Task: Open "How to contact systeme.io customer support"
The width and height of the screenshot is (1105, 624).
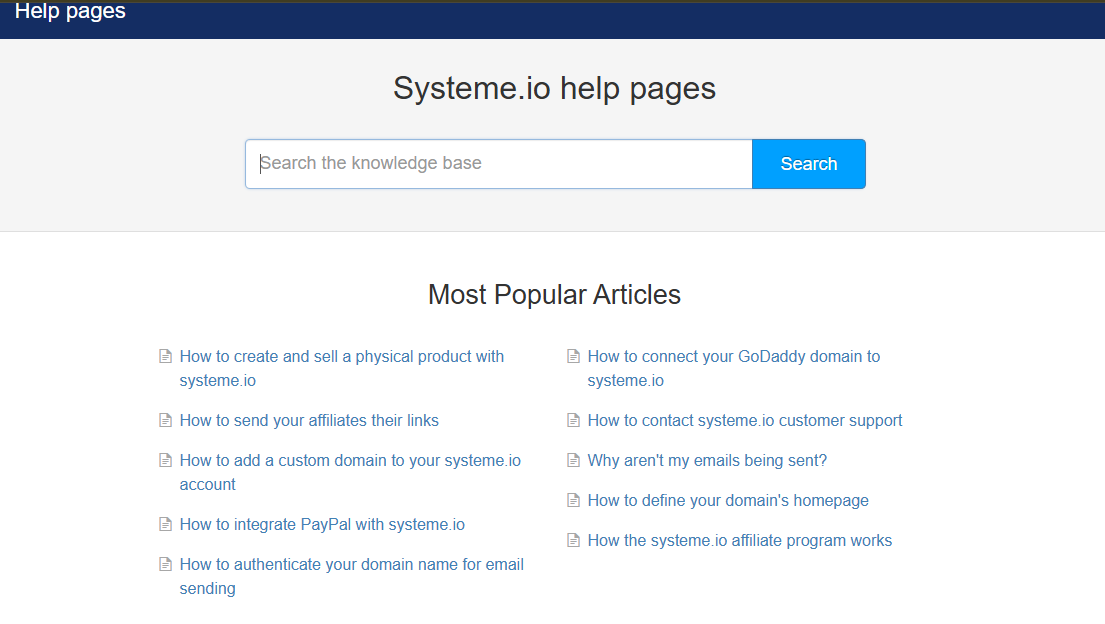Action: point(744,420)
